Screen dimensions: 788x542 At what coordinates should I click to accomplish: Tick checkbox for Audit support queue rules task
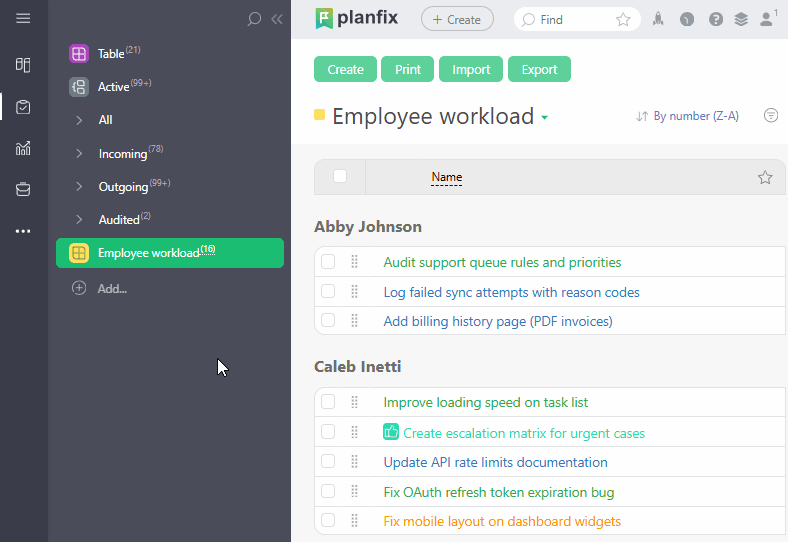tap(328, 262)
